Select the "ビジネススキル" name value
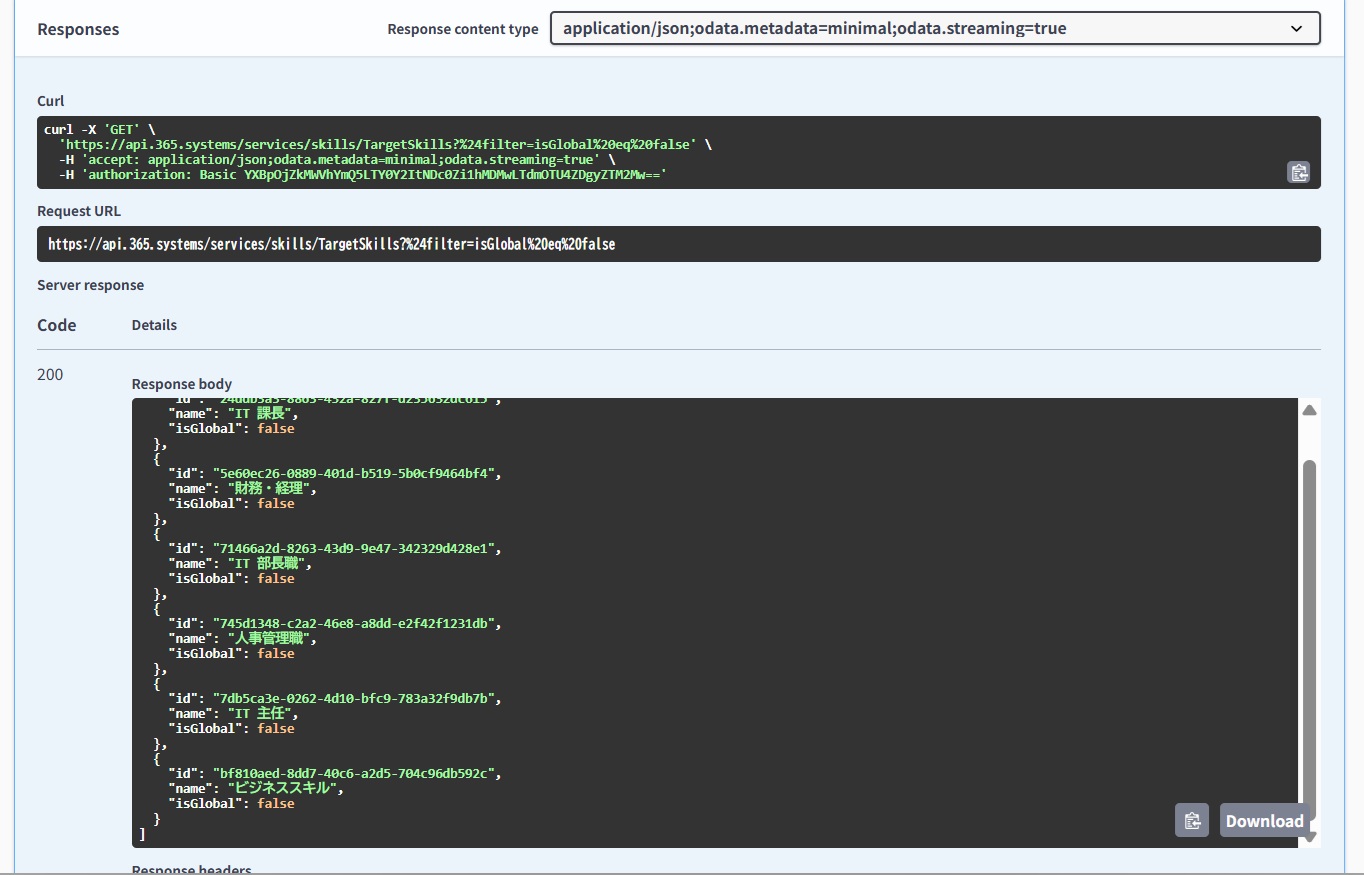Image resolution: width=1364 pixels, height=875 pixels. tap(284, 788)
